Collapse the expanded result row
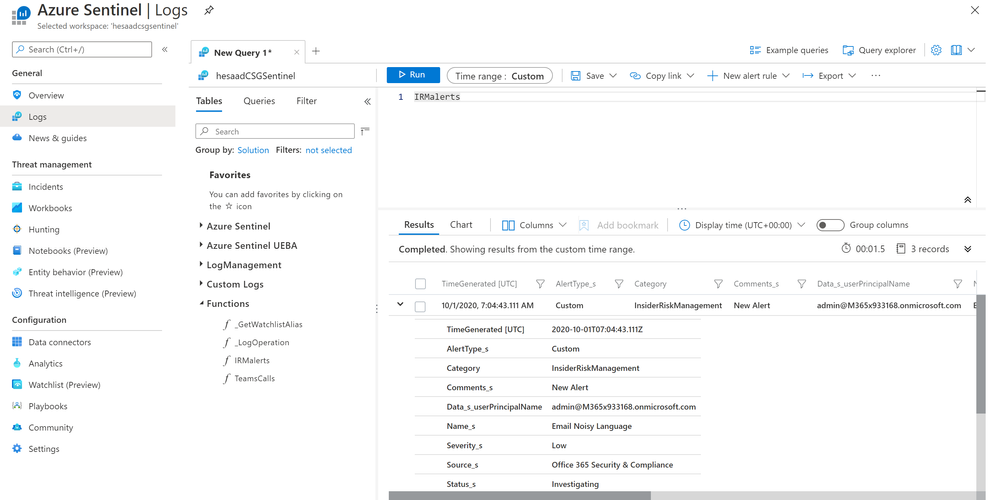The image size is (999, 500). coord(400,304)
